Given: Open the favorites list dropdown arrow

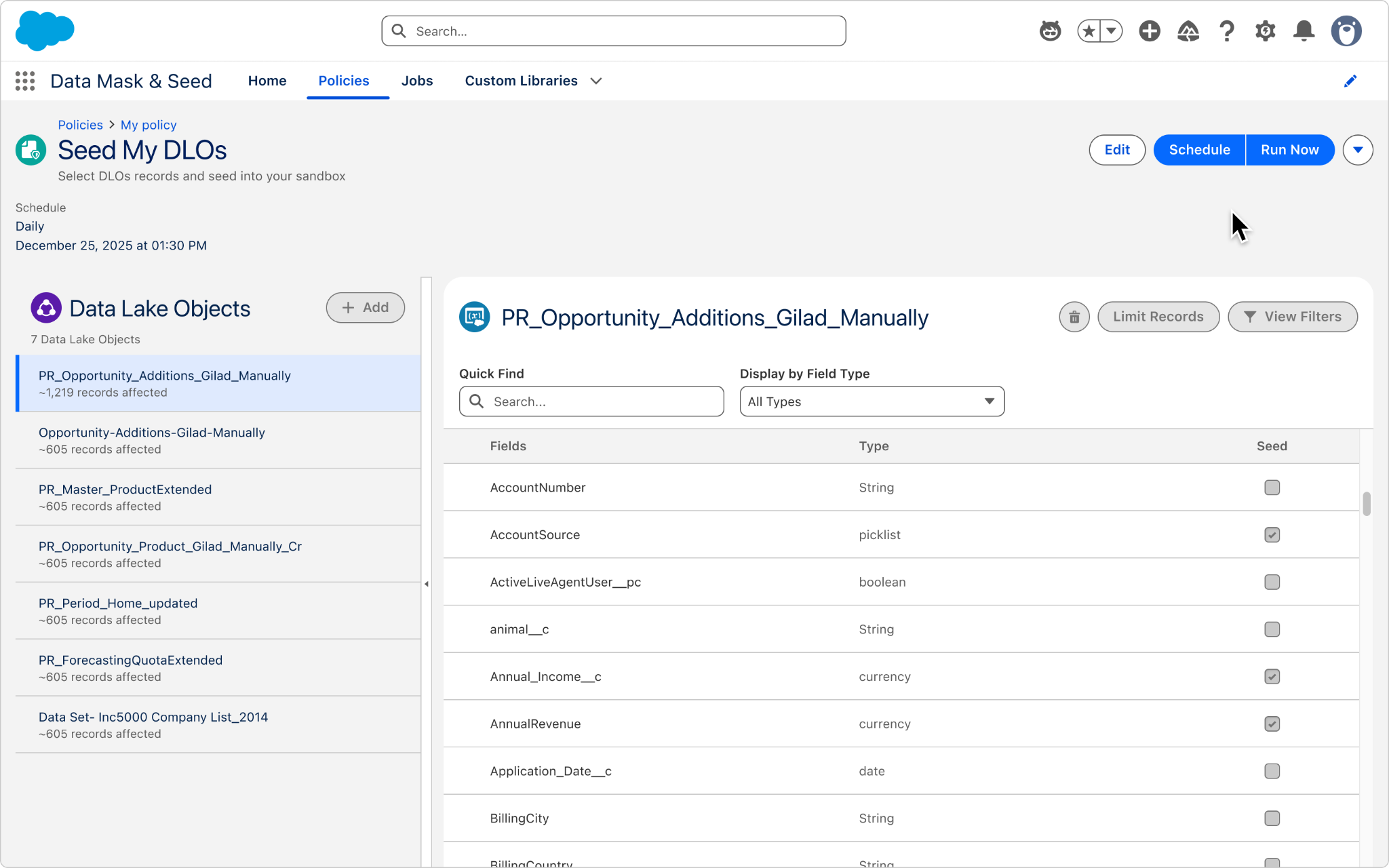Looking at the screenshot, I should [1112, 31].
